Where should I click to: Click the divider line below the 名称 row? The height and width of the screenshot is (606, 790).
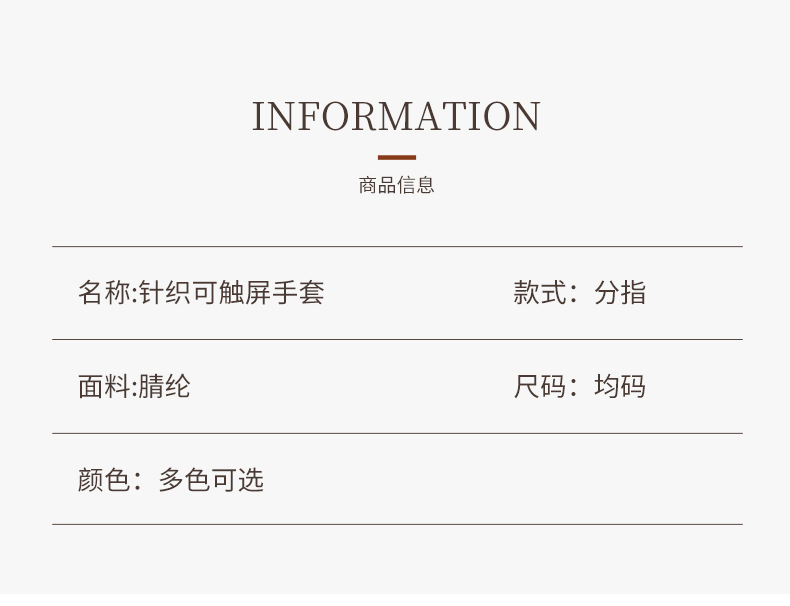397,340
